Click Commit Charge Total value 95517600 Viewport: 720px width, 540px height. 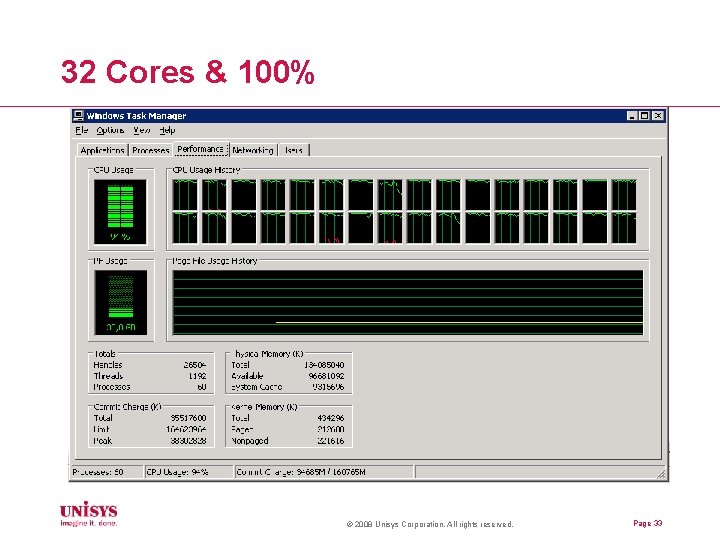pos(188,418)
